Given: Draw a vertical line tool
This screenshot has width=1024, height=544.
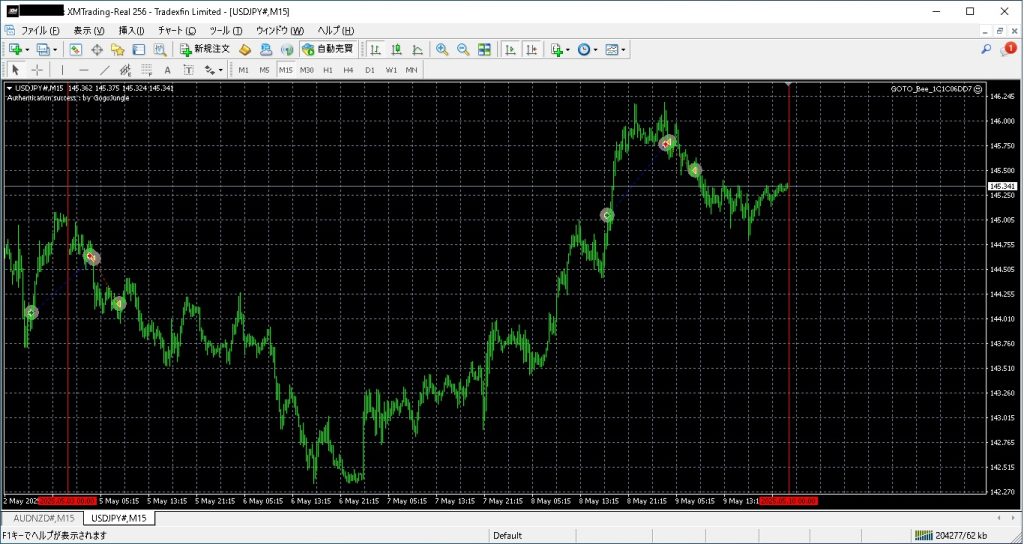Looking at the screenshot, I should pyautogui.click(x=62, y=70).
